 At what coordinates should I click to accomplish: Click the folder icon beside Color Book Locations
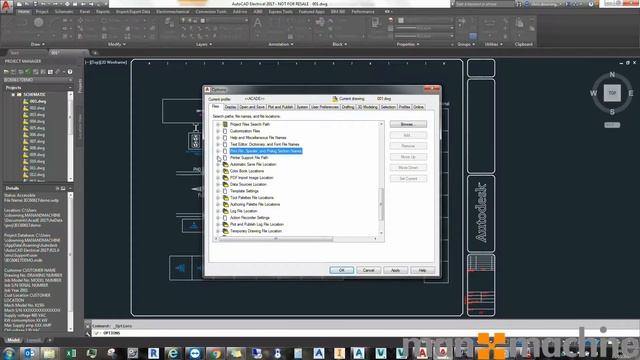tap(225, 171)
